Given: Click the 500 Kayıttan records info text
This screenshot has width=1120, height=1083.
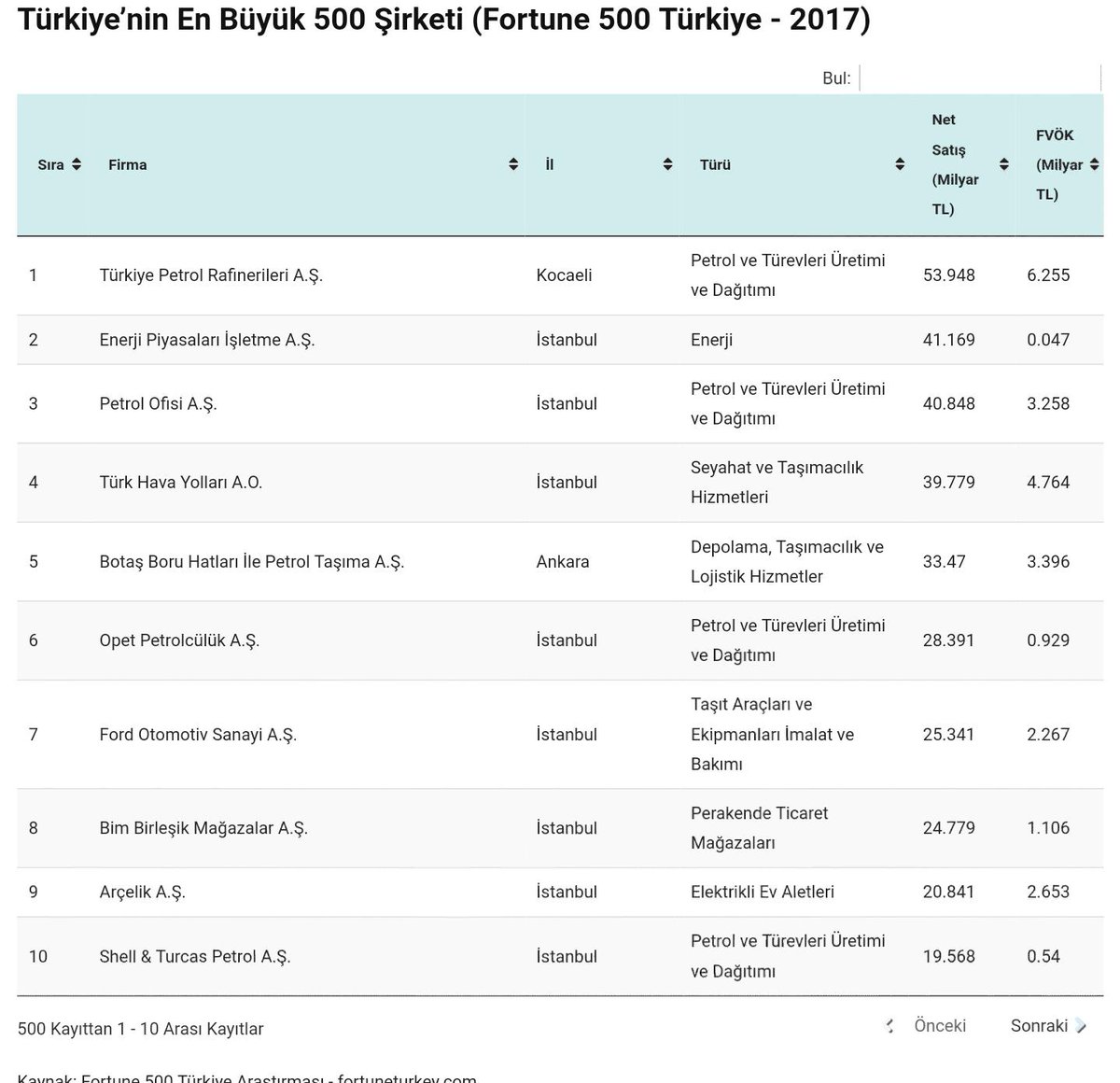Looking at the screenshot, I should pyautogui.click(x=141, y=1029).
